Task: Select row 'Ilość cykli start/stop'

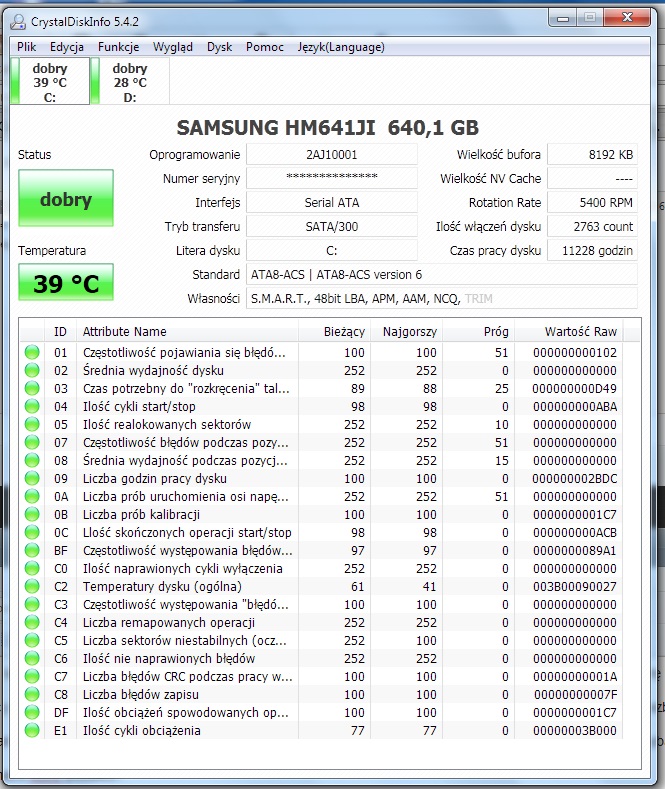Action: pos(321,406)
